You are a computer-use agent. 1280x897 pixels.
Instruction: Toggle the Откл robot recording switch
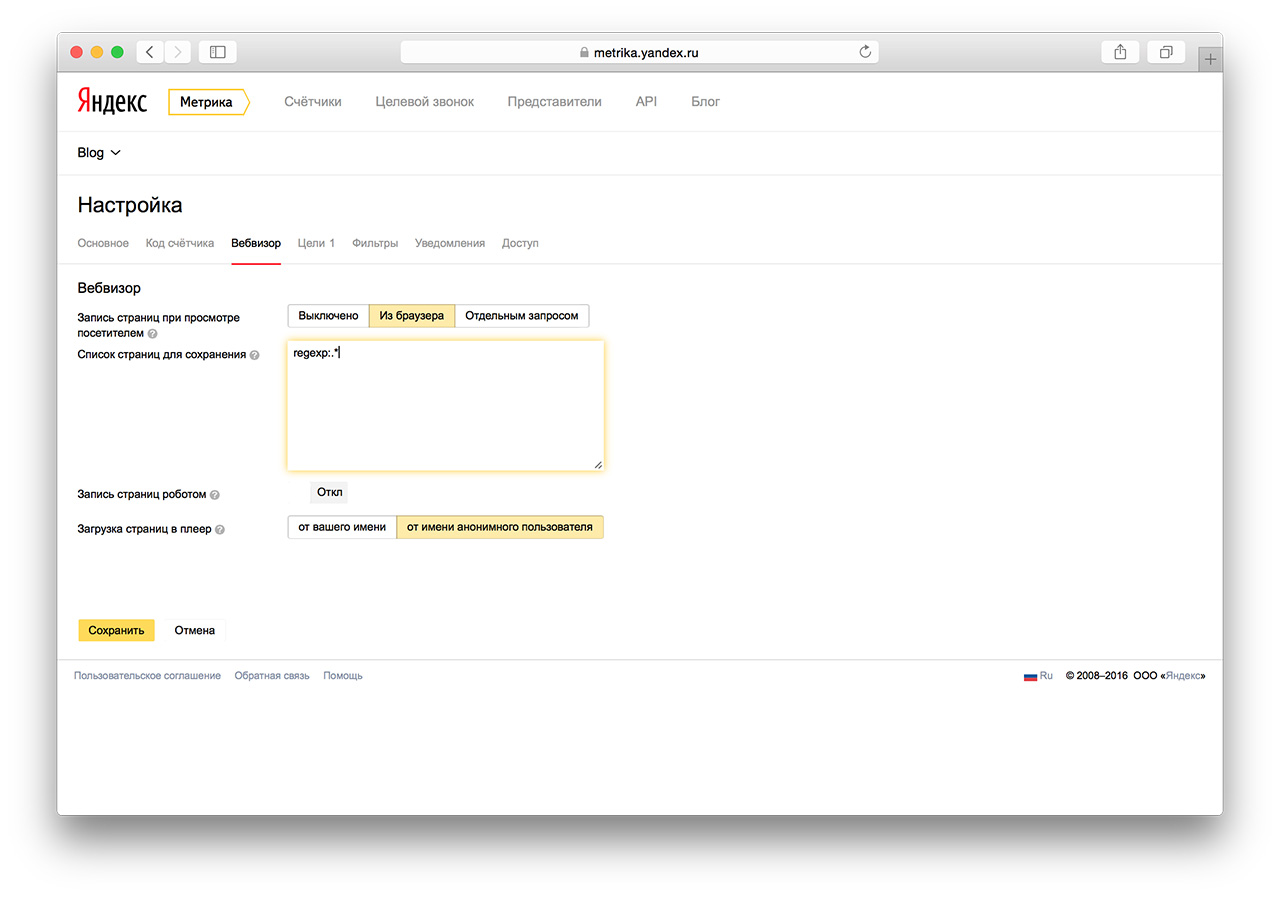coord(329,492)
